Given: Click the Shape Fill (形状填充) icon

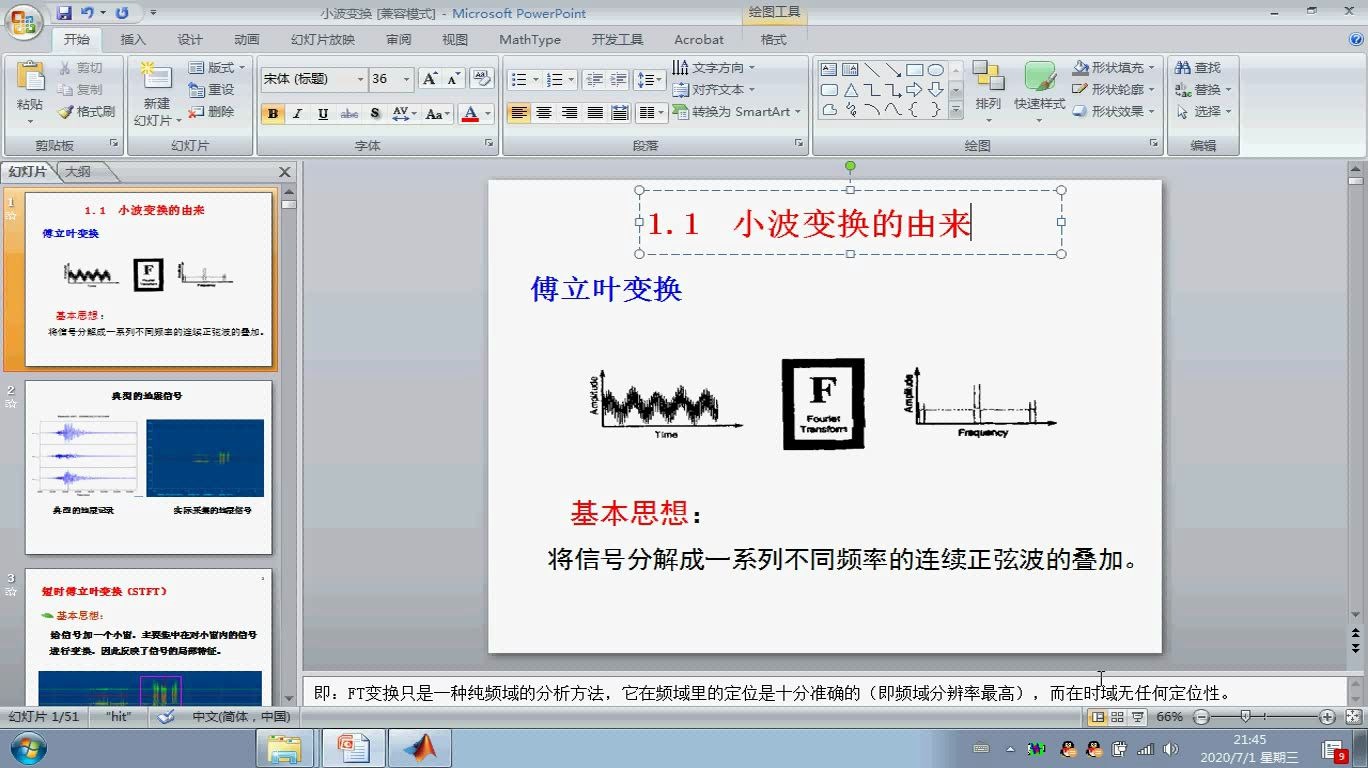Looking at the screenshot, I should (1082, 67).
